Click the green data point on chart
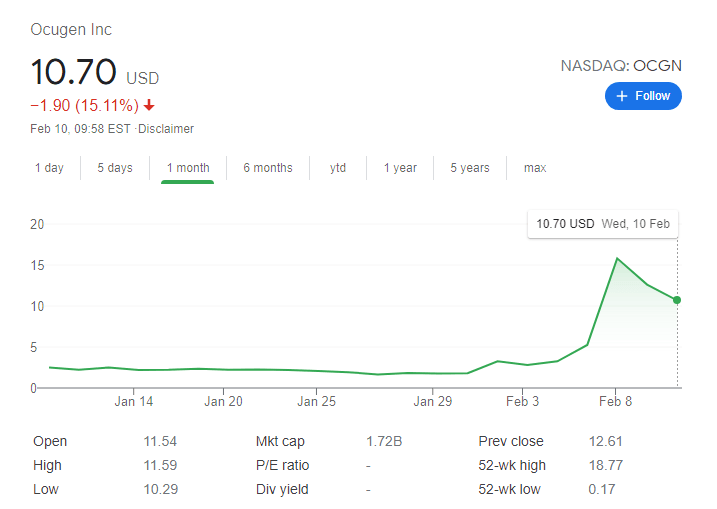The image size is (717, 509). point(678,300)
